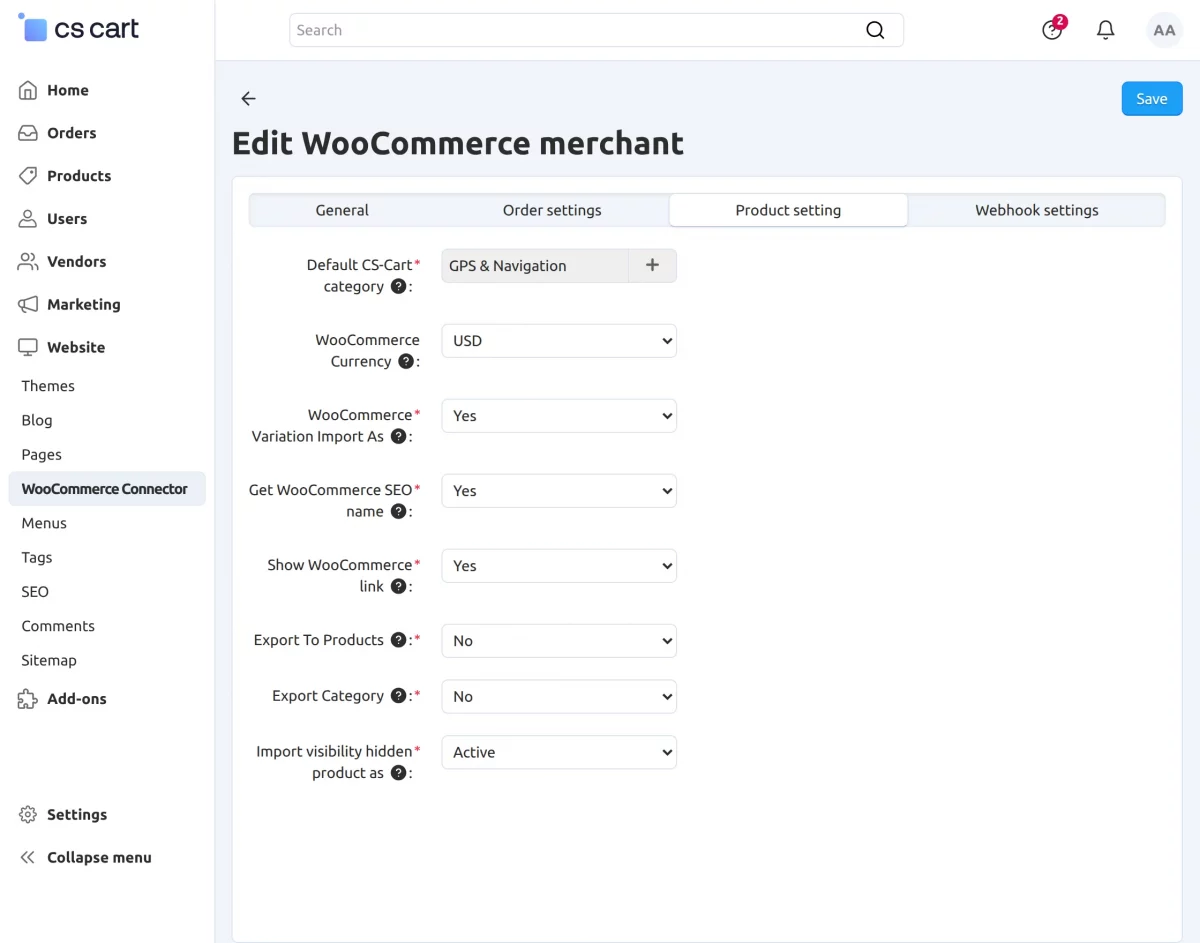Screen dimensions: 1200x943
Task: Open the help icon with red badge
Action: point(1053,29)
